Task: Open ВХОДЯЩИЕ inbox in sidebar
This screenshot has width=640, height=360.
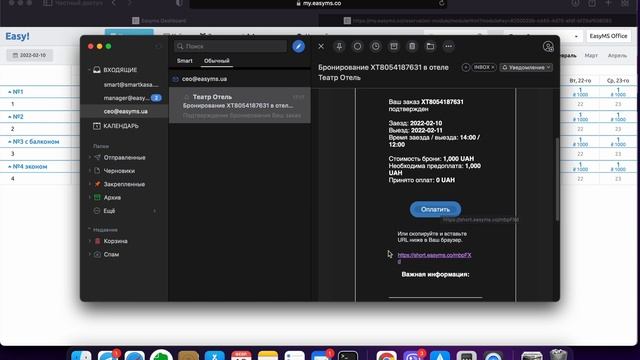Action: (x=120, y=70)
